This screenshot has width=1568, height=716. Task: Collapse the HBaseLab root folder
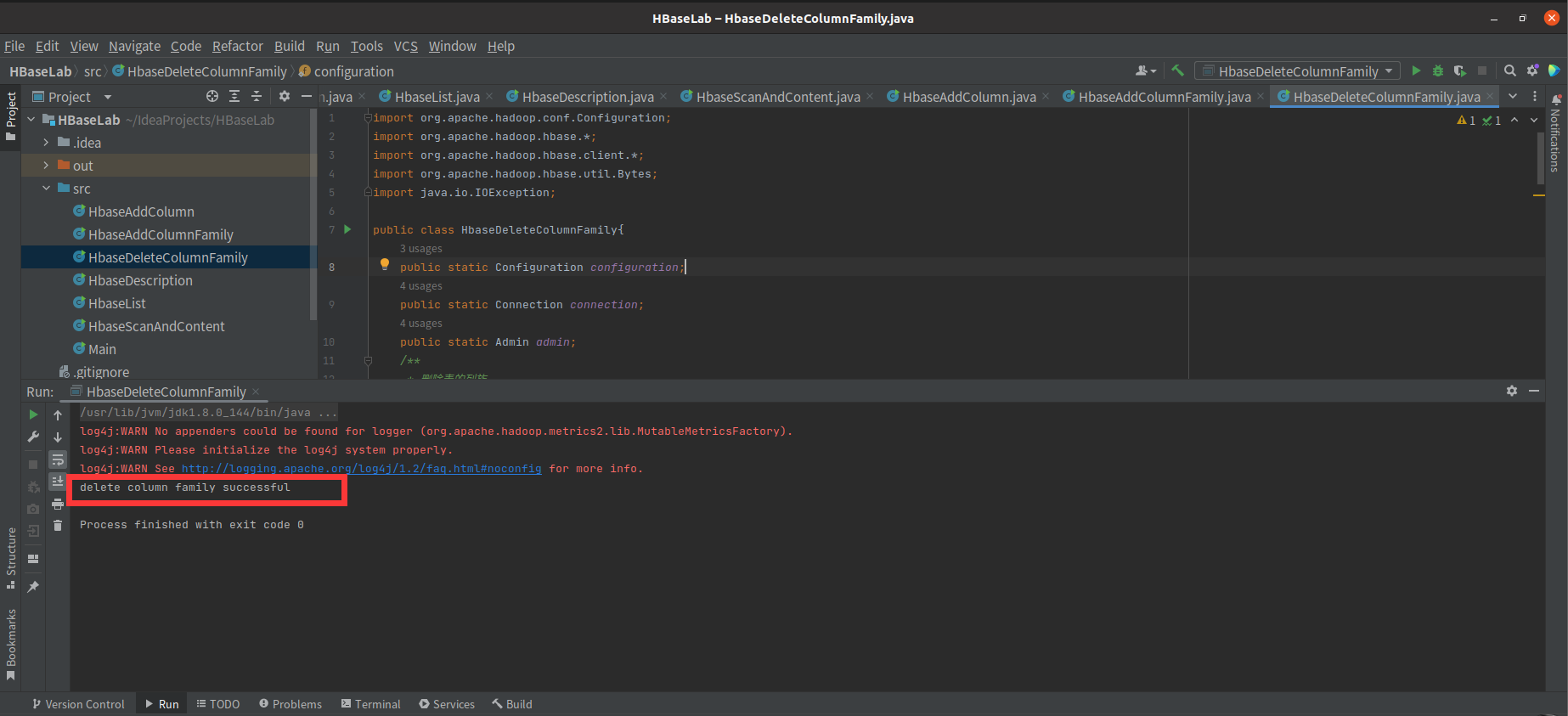pyautogui.click(x=31, y=120)
